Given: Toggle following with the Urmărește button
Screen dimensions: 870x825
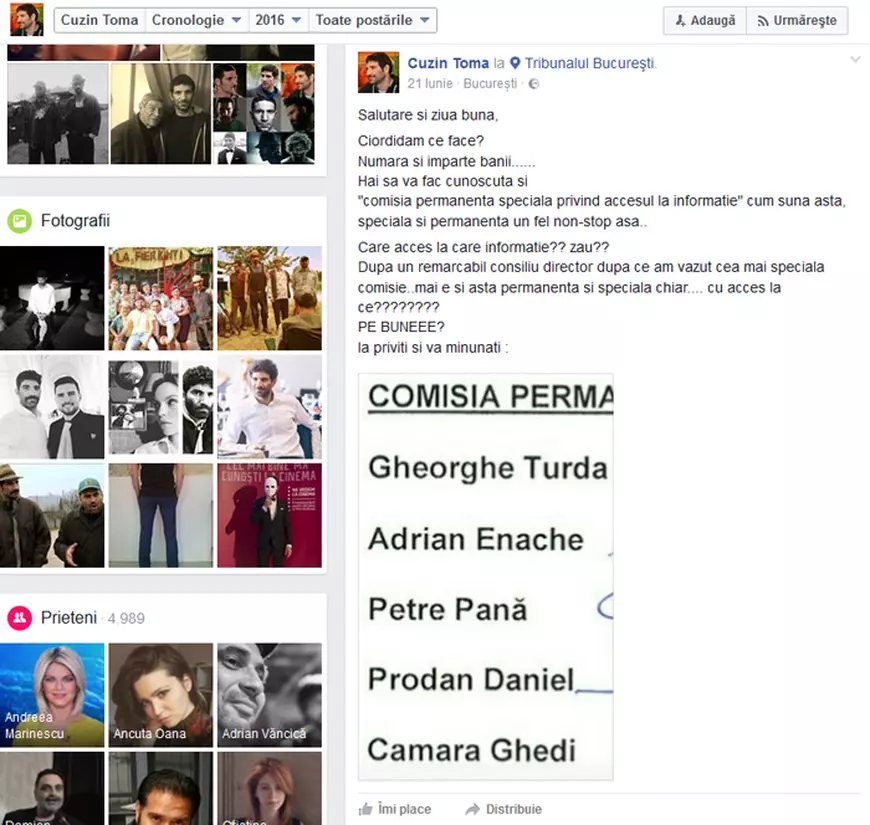Looking at the screenshot, I should click(x=797, y=19).
